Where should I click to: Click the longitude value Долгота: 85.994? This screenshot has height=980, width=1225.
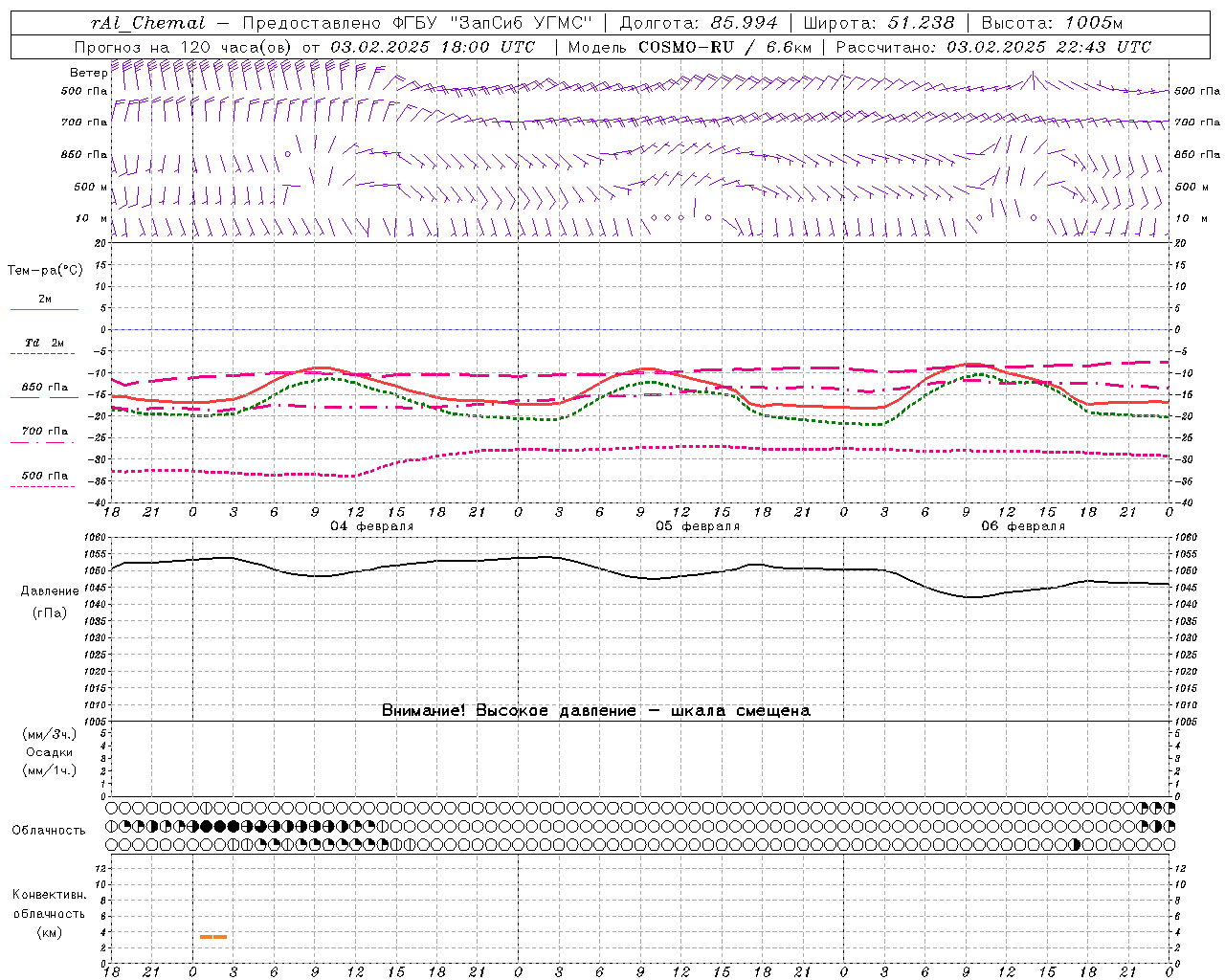point(699,23)
